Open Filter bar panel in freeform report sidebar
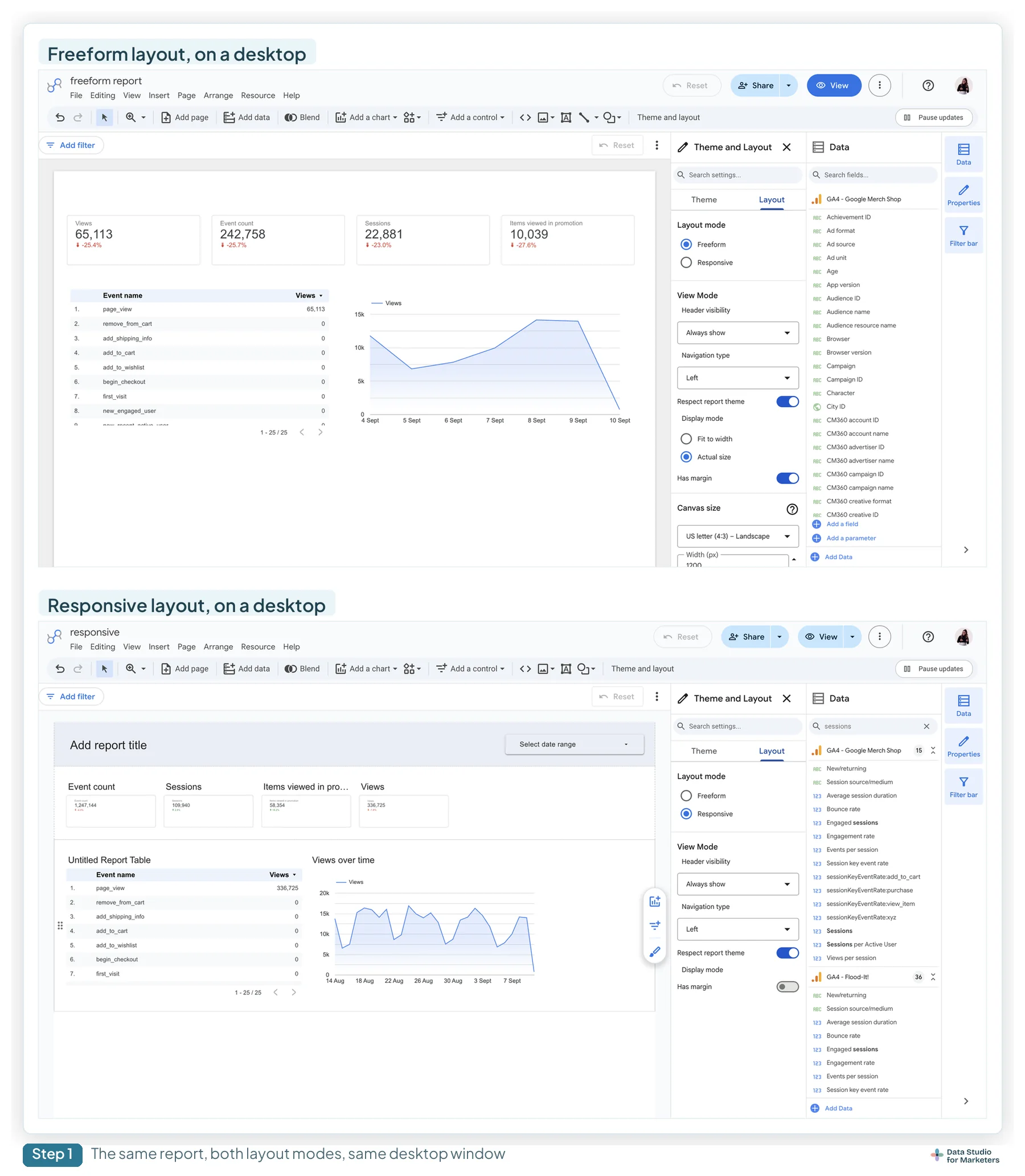Image resolution: width=1025 pixels, height=1176 pixels. click(x=963, y=235)
